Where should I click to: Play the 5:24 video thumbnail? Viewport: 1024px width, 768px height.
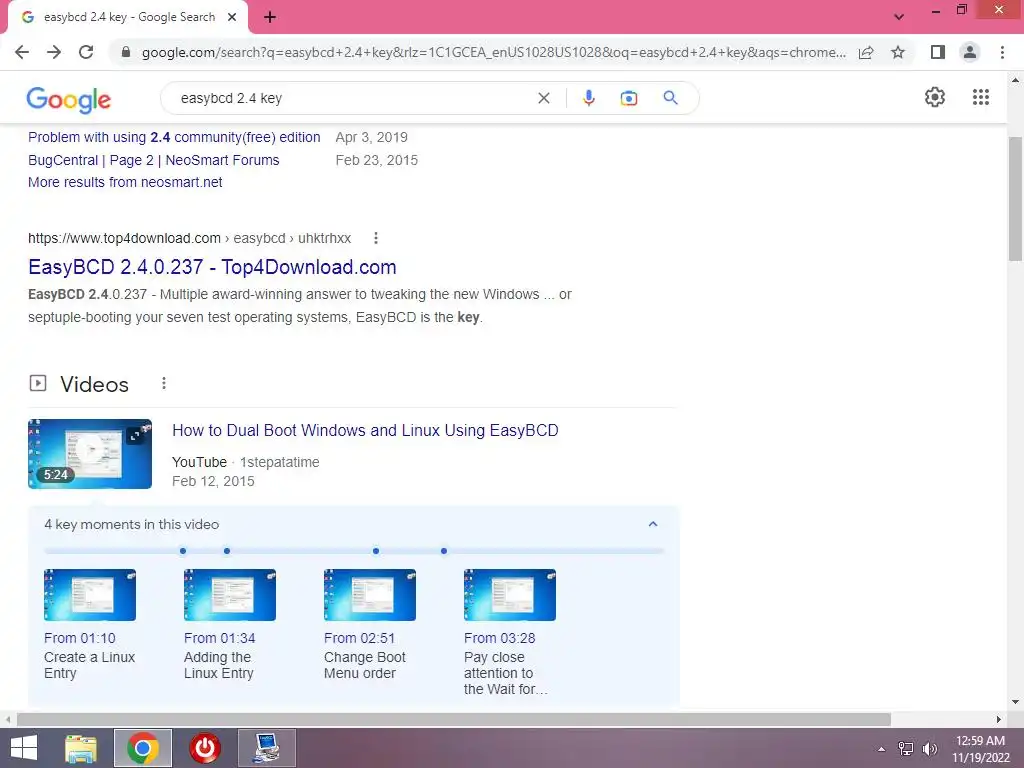pos(90,454)
